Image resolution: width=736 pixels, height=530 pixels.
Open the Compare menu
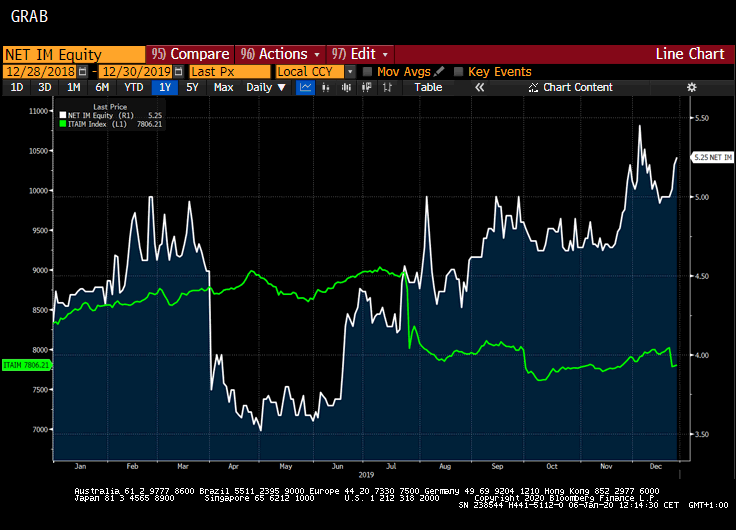[190, 54]
